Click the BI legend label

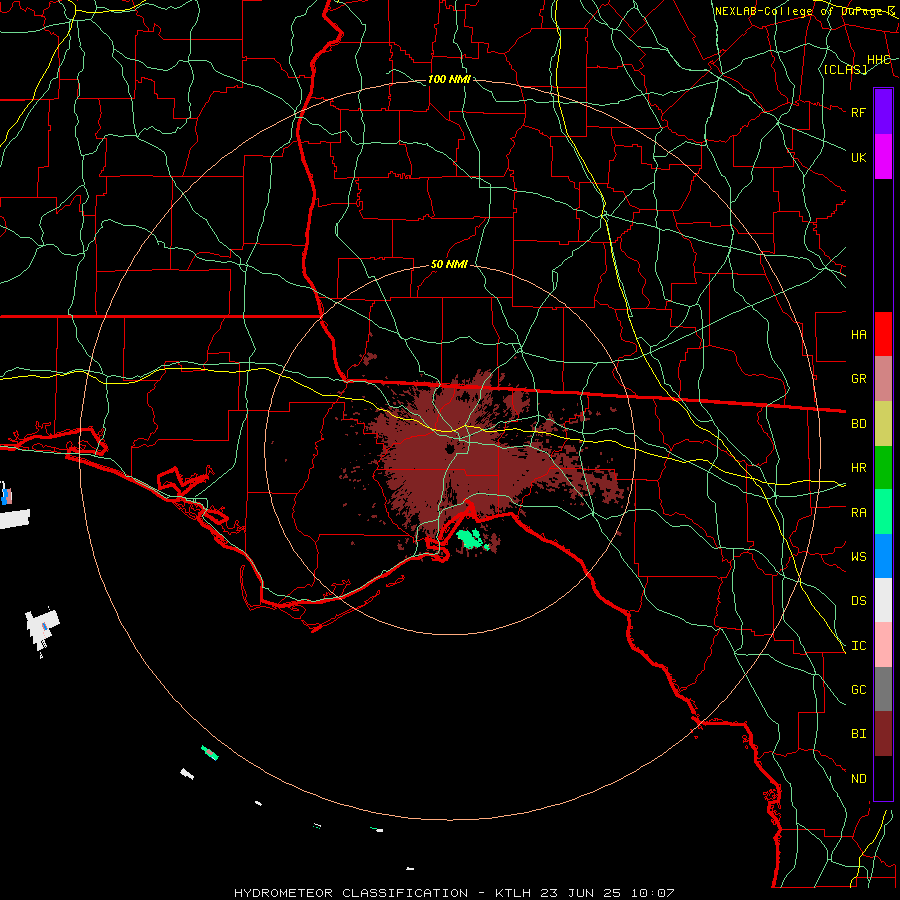[x=858, y=734]
